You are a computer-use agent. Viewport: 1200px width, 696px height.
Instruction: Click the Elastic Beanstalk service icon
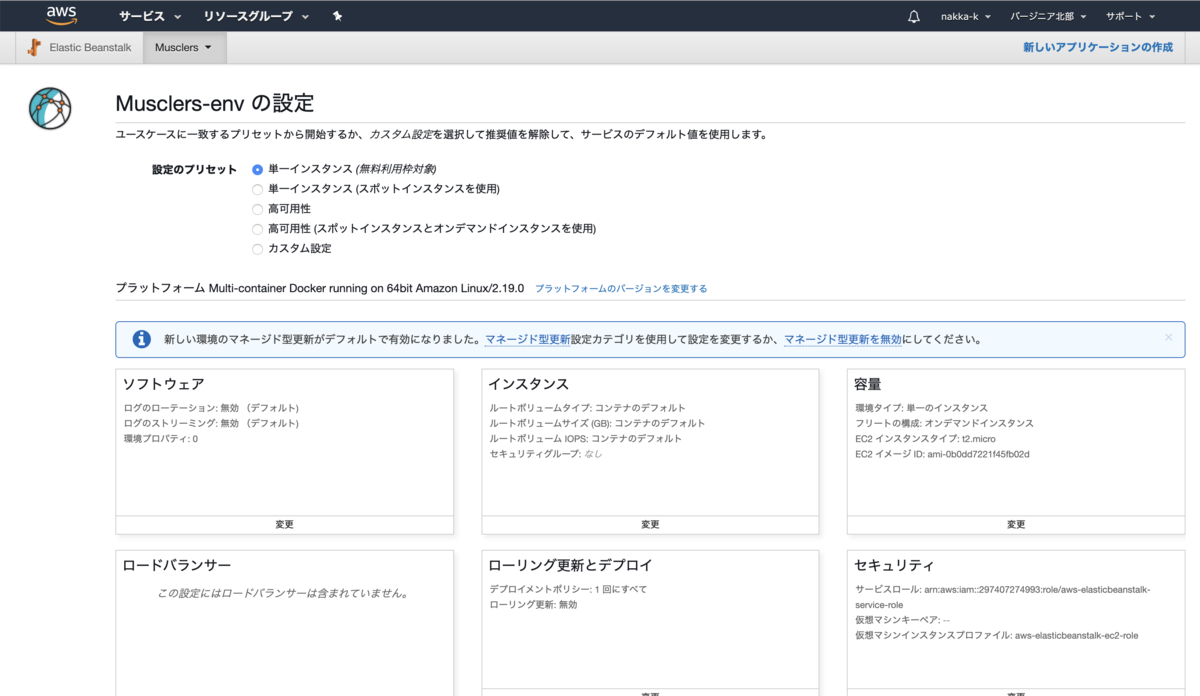coord(35,47)
